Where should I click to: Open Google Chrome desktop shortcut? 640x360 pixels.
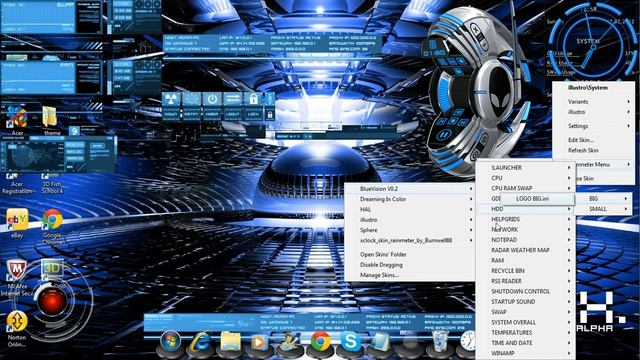click(x=52, y=227)
